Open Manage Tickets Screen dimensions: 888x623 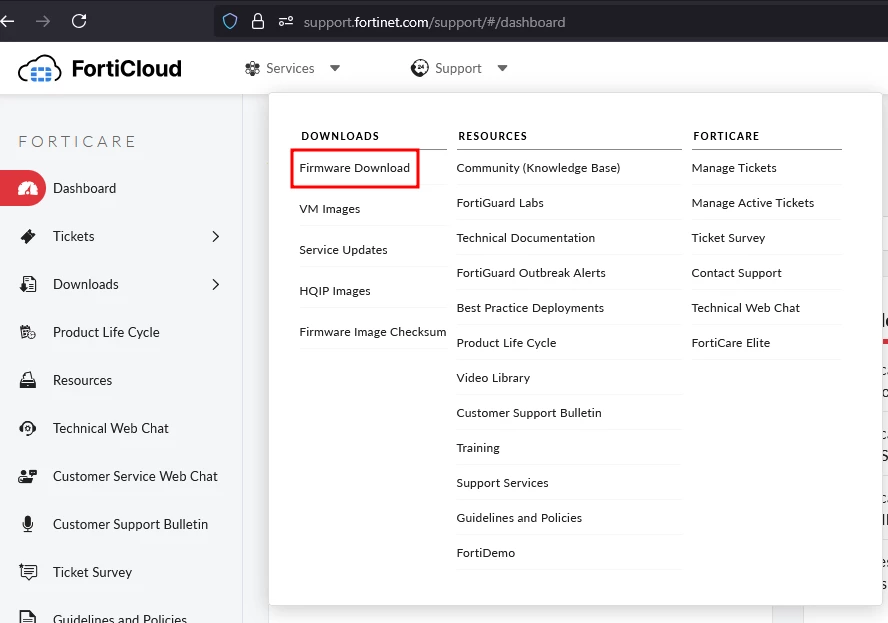pyautogui.click(x=734, y=168)
